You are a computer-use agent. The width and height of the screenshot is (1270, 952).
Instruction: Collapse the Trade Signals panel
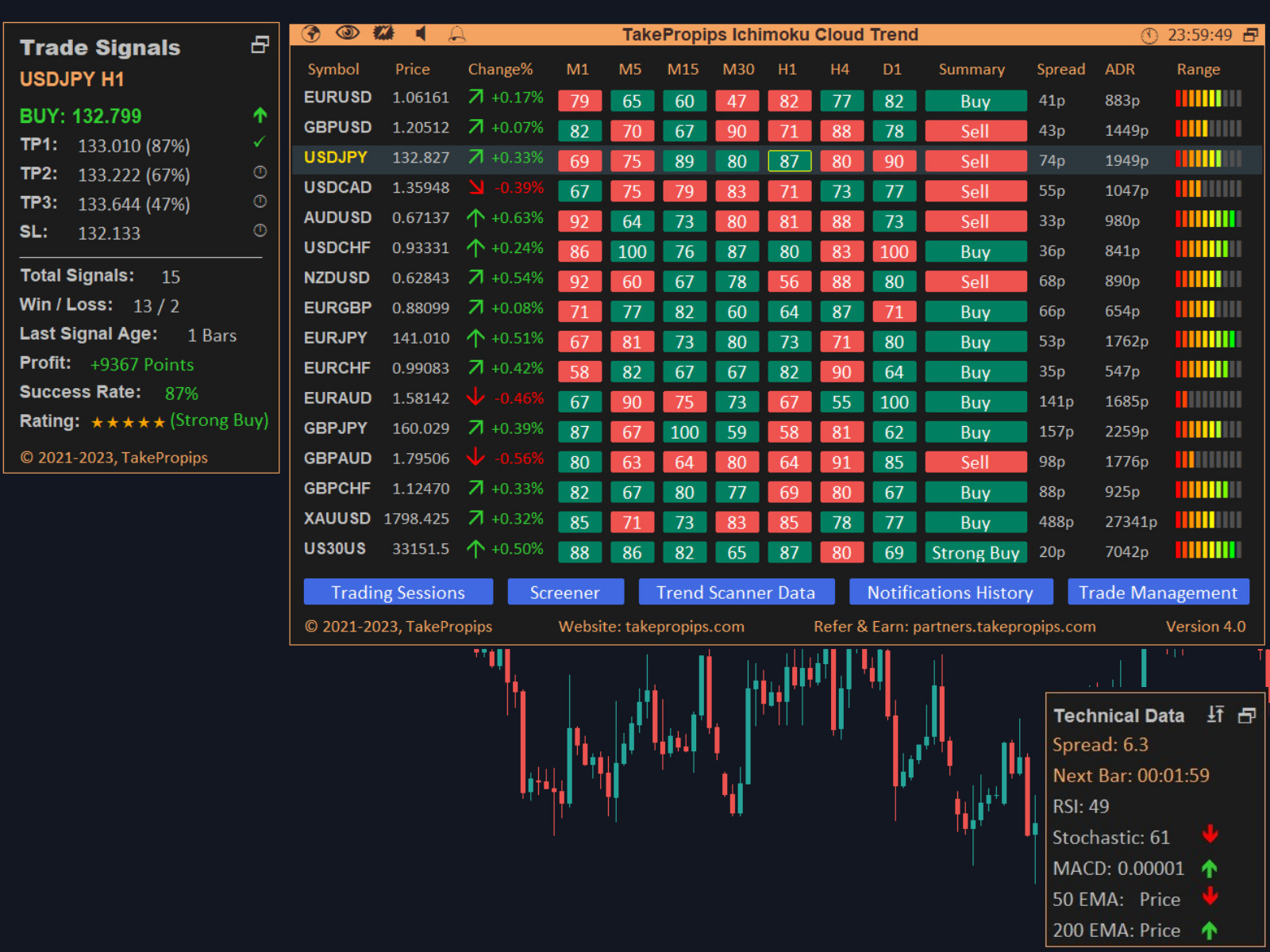260,45
